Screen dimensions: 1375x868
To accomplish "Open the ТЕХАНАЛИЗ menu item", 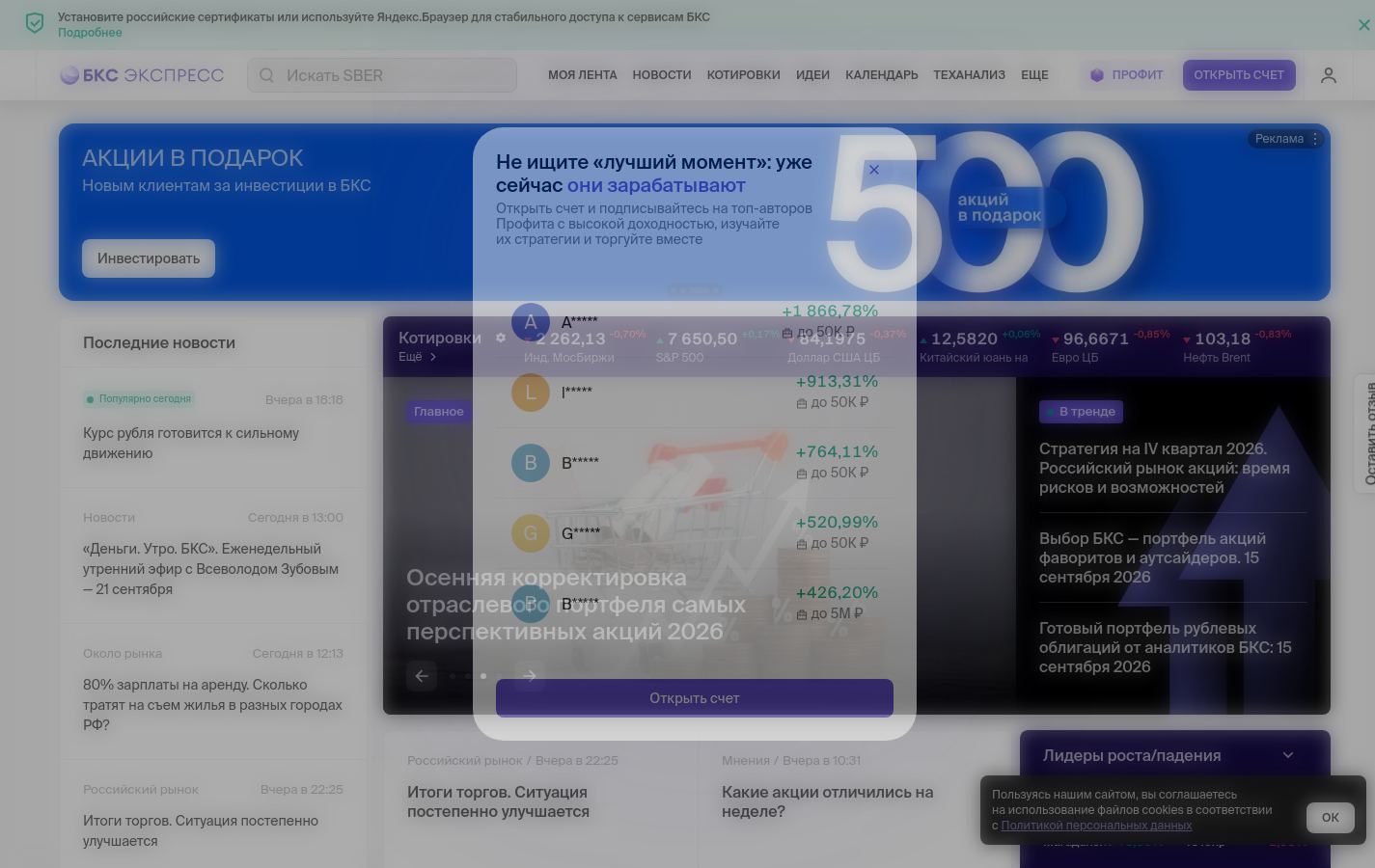I will click(x=969, y=75).
